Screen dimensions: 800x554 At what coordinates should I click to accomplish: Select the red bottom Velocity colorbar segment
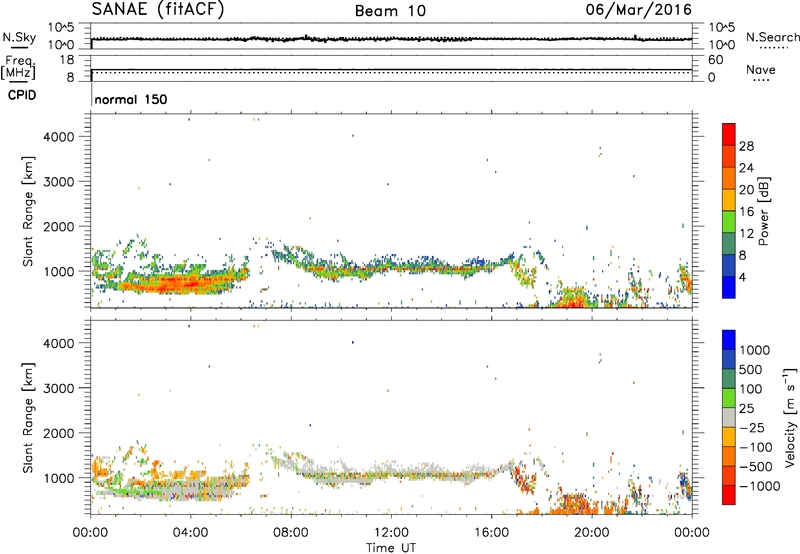(x=729, y=495)
